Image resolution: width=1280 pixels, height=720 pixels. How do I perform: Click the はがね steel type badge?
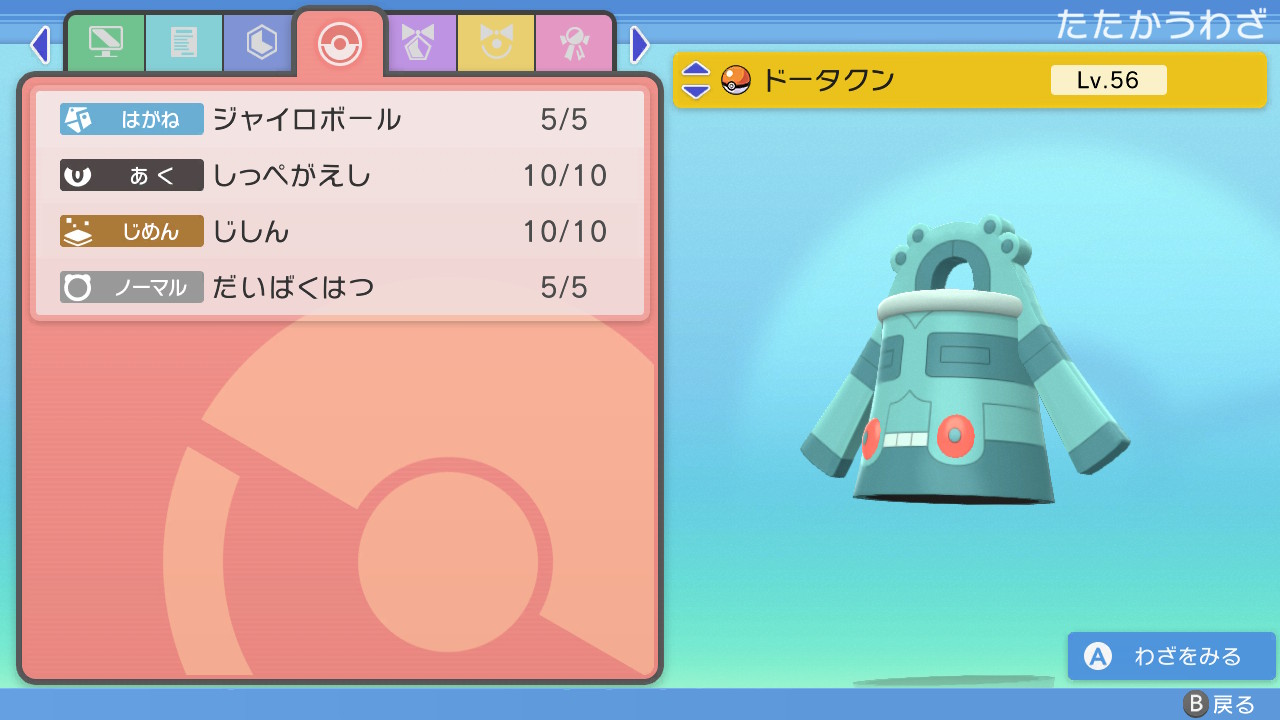click(132, 120)
